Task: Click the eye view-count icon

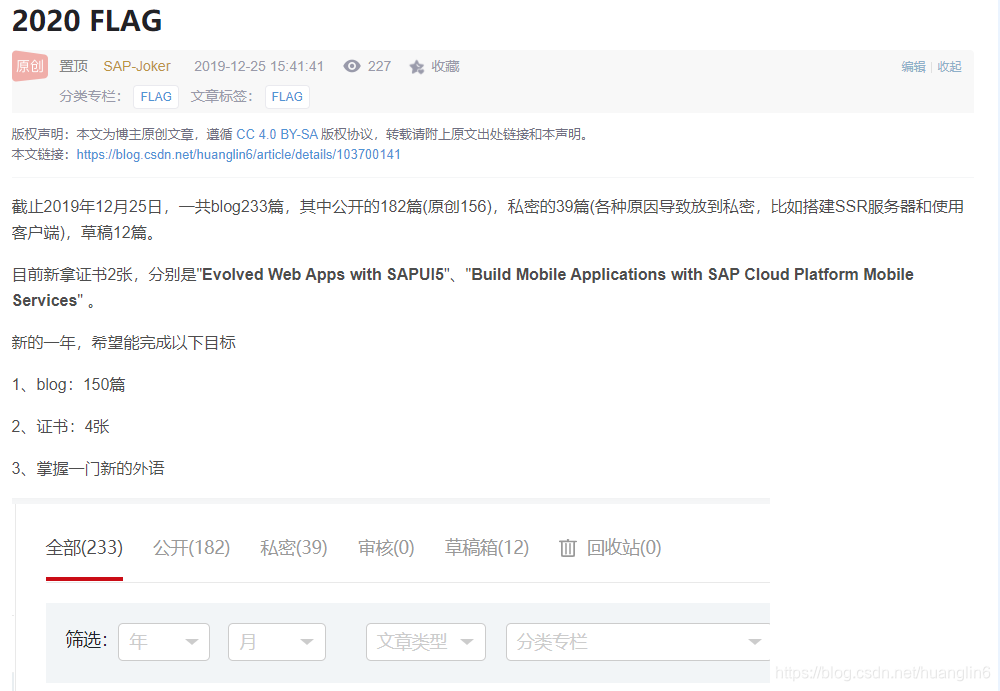Action: click(x=351, y=66)
